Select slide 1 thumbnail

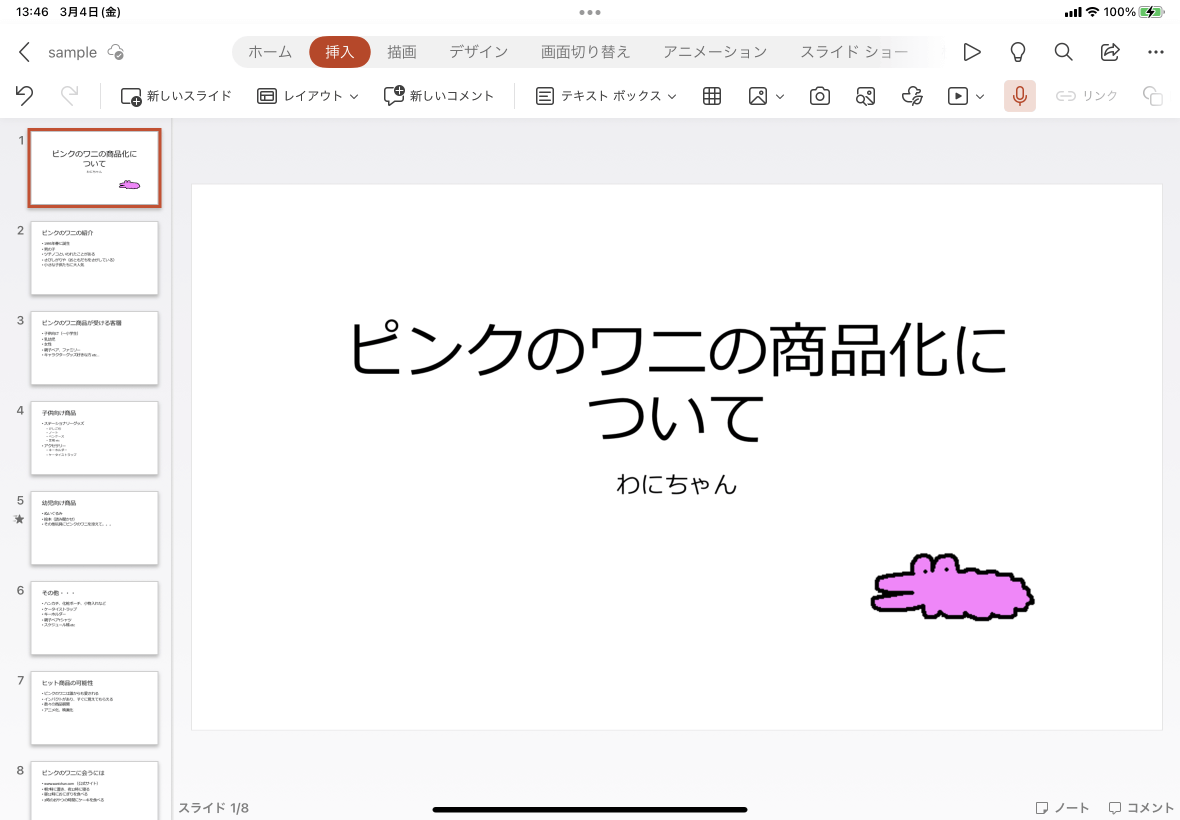(x=95, y=168)
